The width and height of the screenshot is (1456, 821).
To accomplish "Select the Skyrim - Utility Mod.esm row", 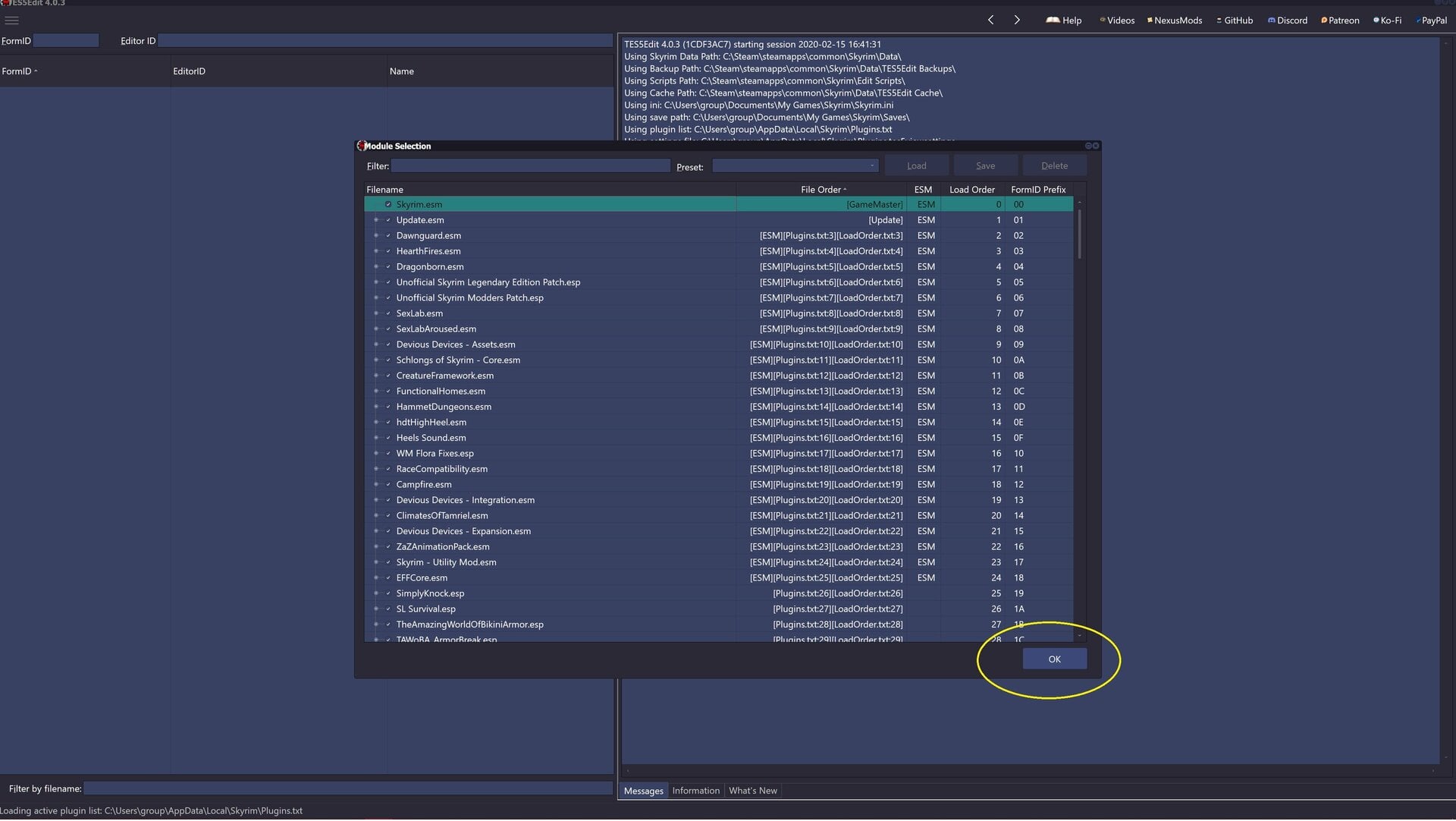I will (718, 562).
